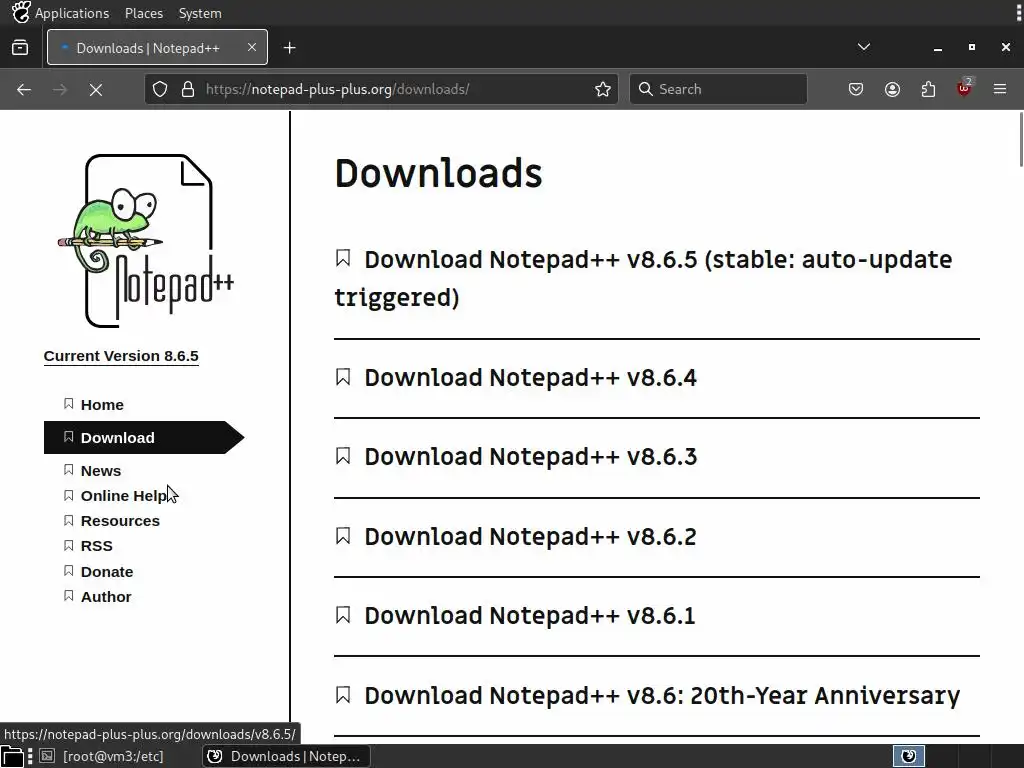This screenshot has height=768, width=1024.
Task: Click the back navigation arrow
Action: click(x=24, y=89)
